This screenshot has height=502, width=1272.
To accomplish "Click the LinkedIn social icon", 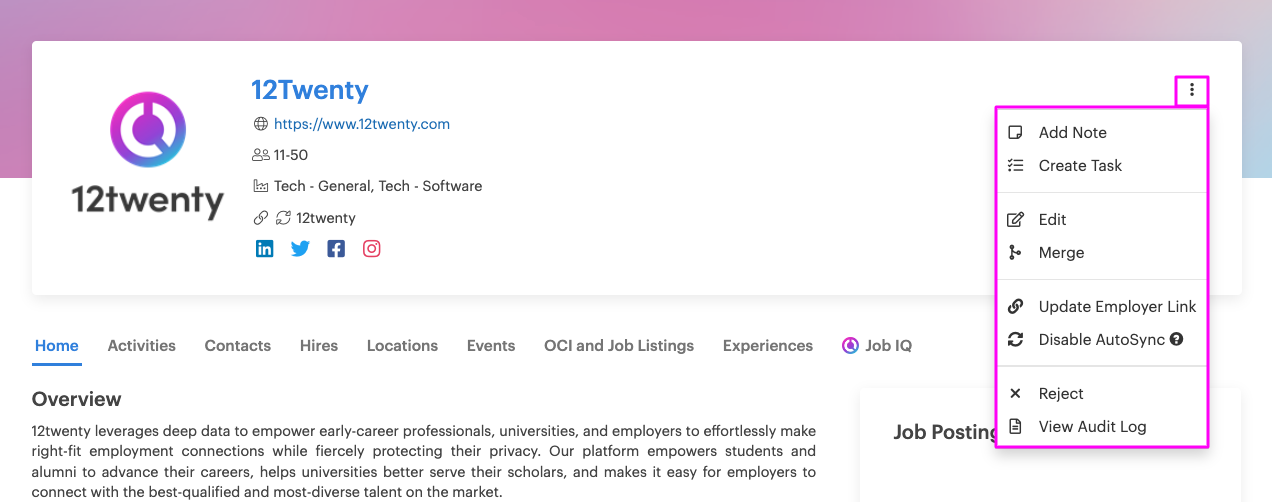I will pos(264,249).
